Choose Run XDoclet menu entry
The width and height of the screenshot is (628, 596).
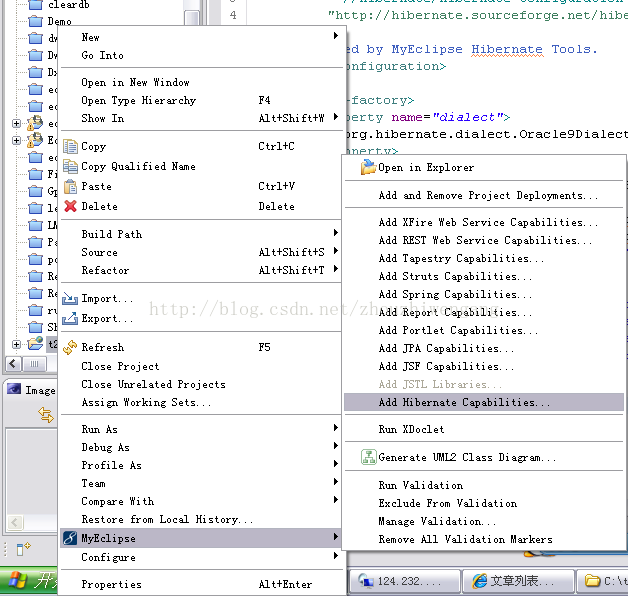[x=484, y=429]
